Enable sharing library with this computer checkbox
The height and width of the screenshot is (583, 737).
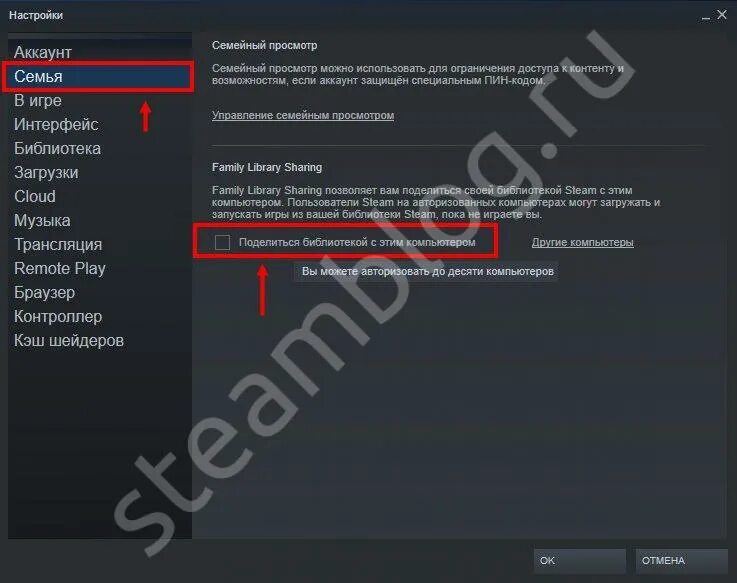(x=222, y=242)
